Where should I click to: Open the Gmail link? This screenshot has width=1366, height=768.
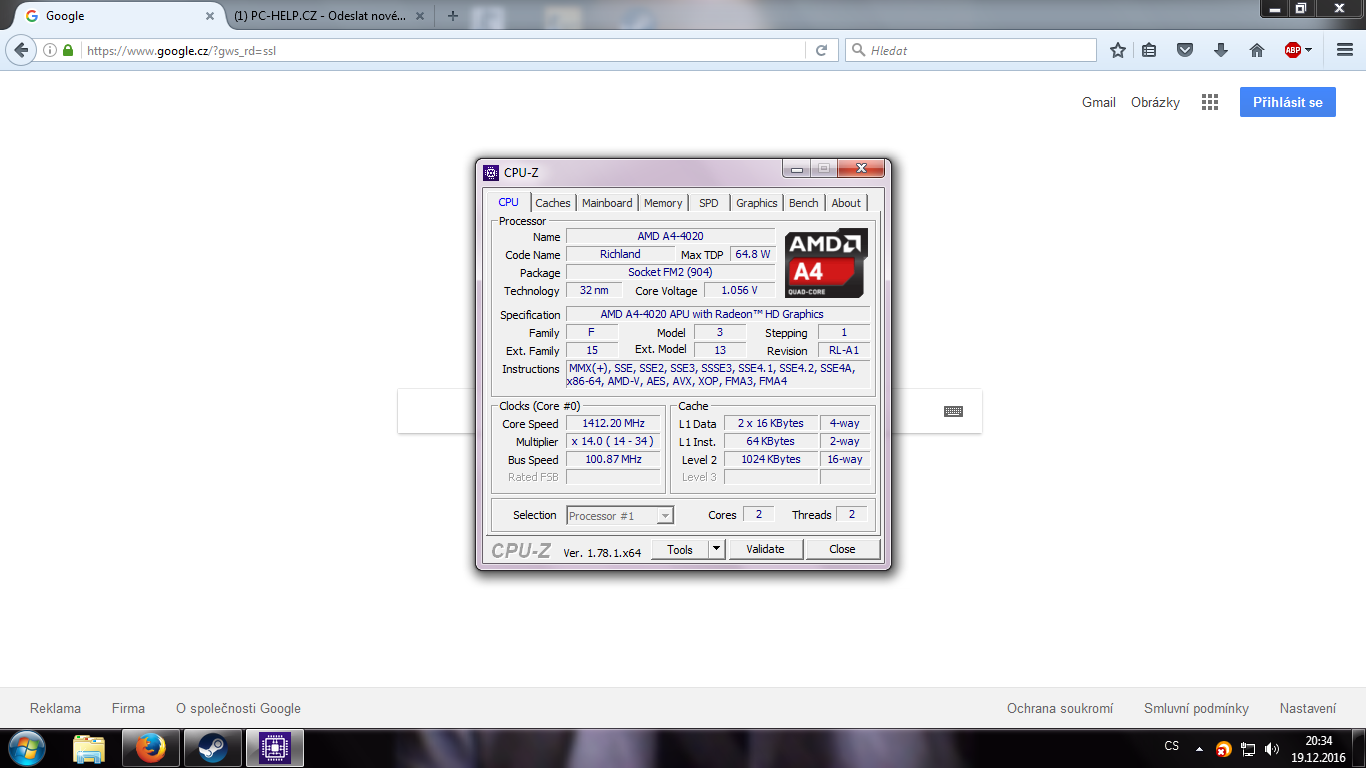pos(1099,102)
